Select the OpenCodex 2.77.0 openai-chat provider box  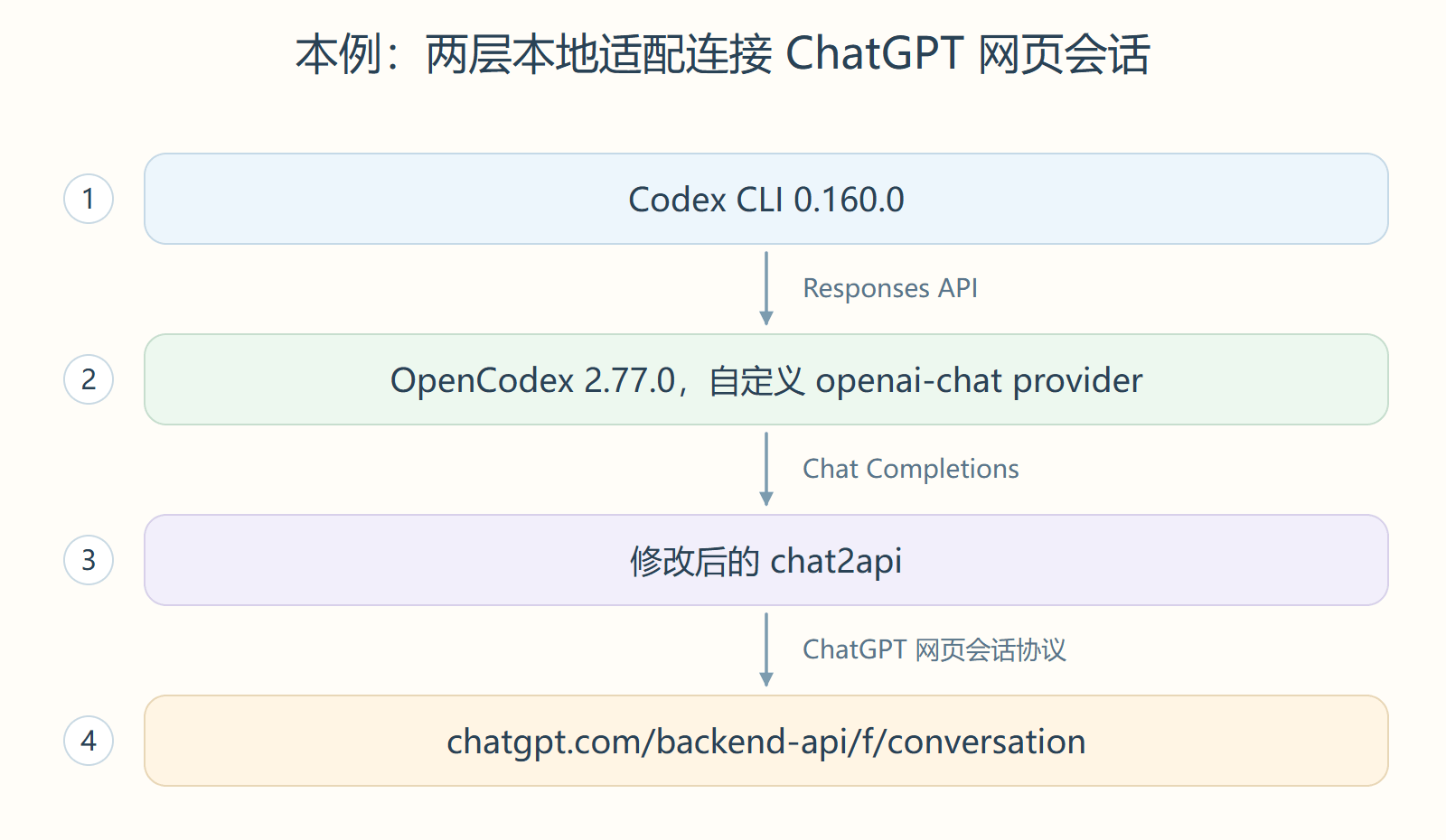tap(766, 379)
